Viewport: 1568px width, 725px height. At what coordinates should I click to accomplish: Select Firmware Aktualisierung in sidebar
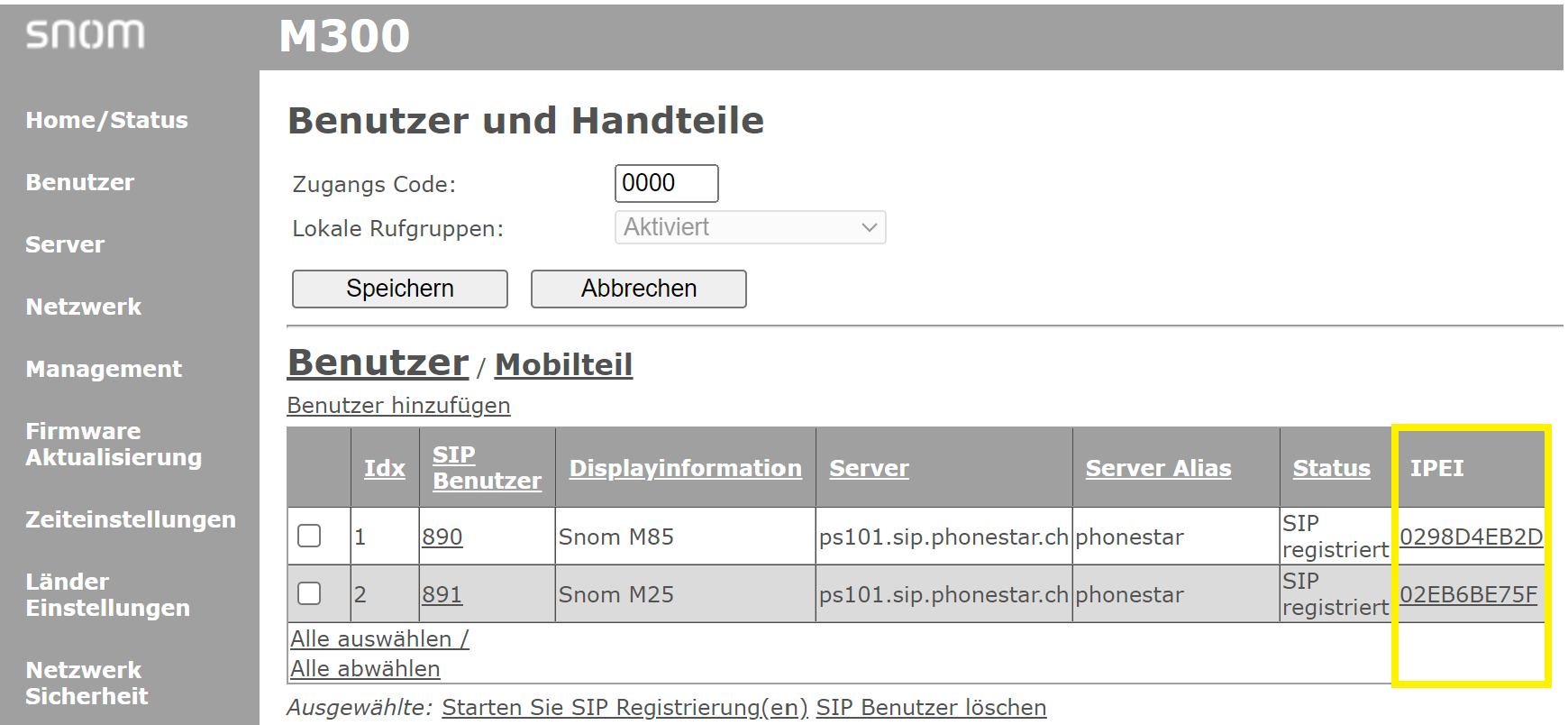[114, 444]
